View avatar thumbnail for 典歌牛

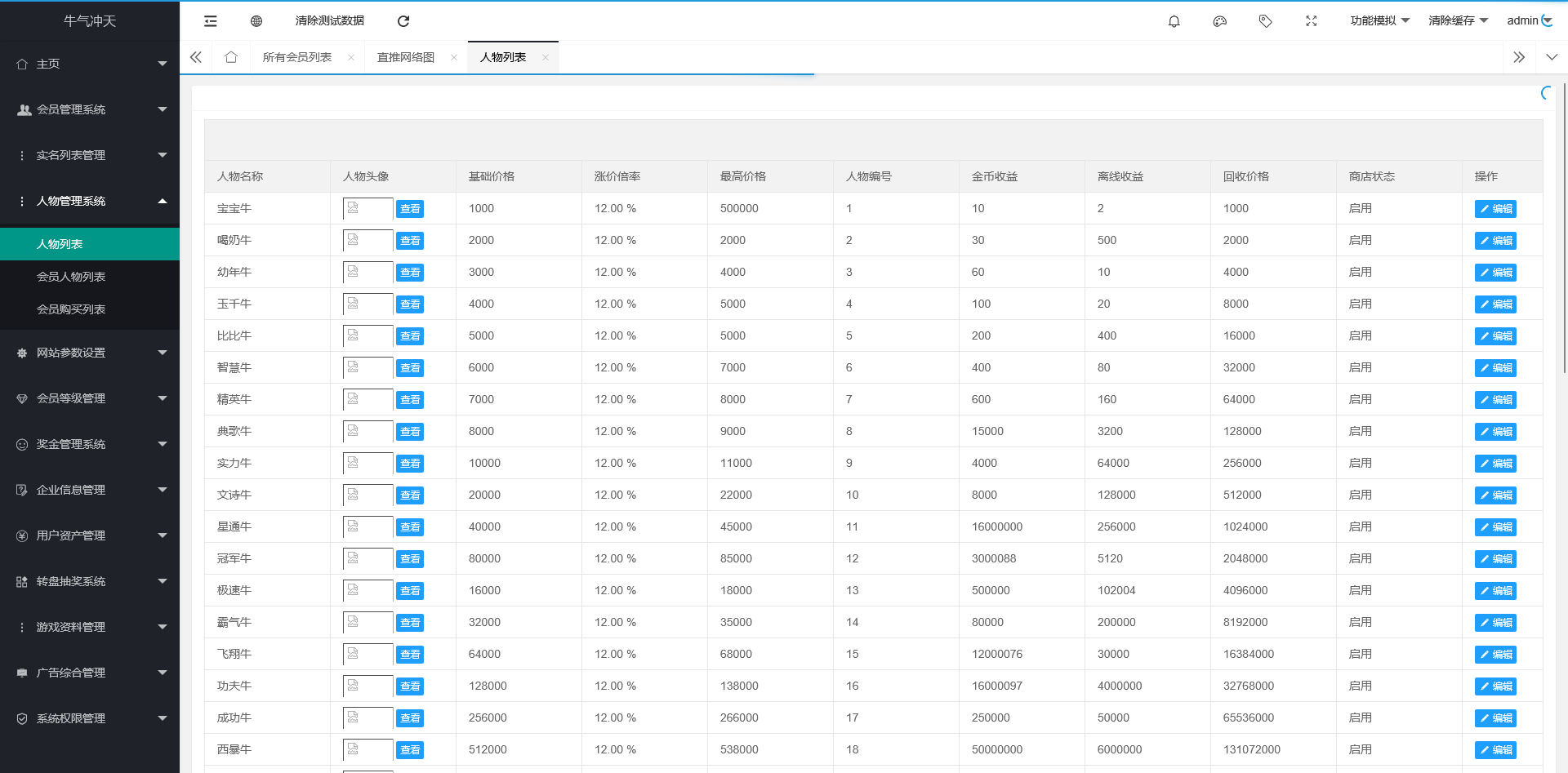point(367,432)
